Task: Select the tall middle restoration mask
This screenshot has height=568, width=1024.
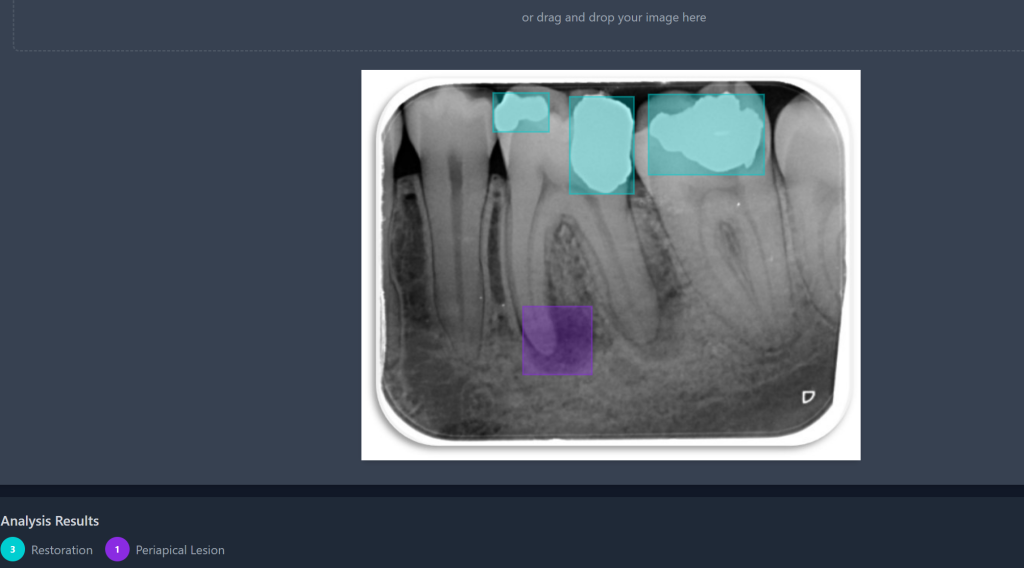Action: click(x=601, y=143)
